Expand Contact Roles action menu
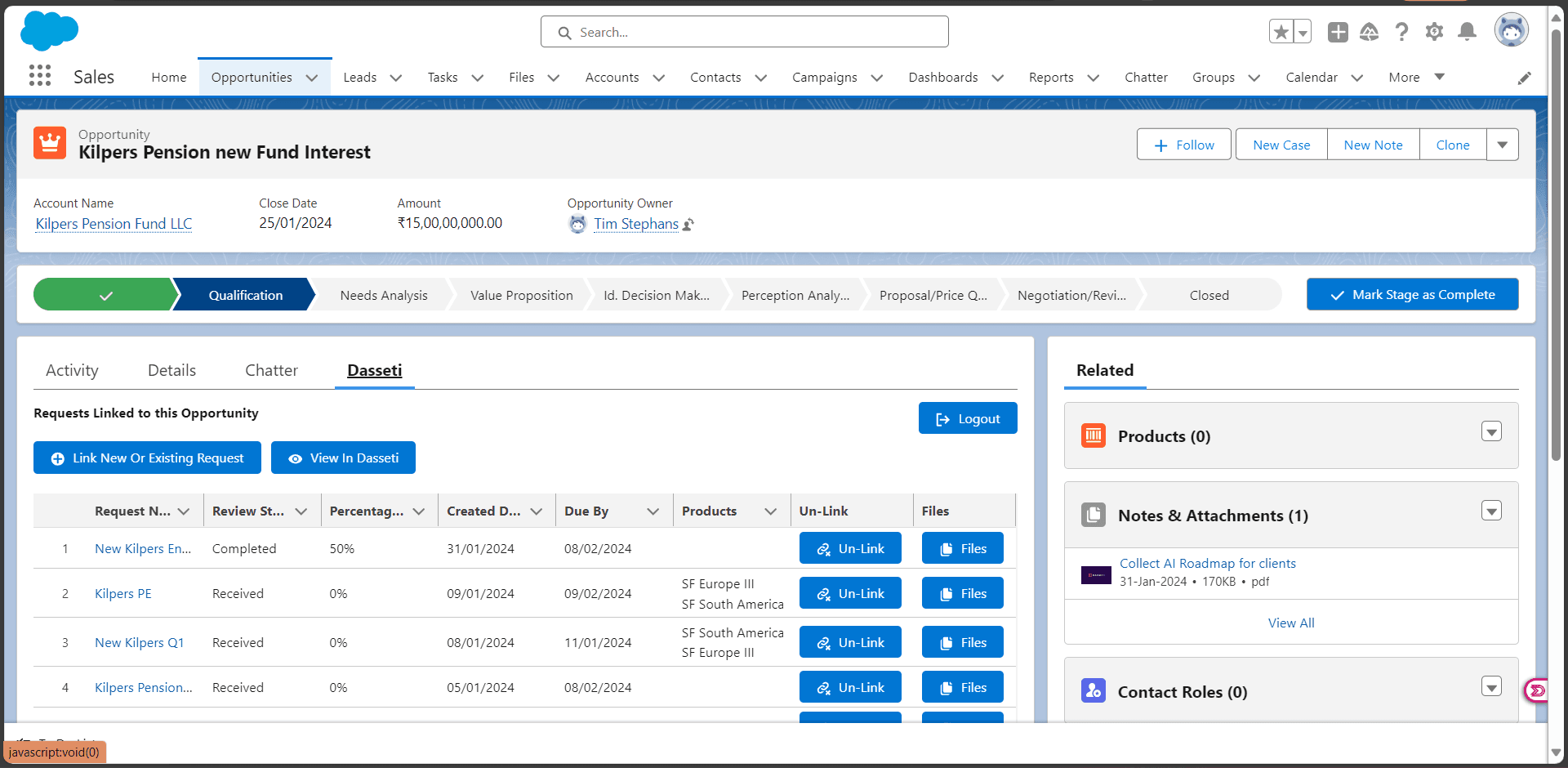The image size is (1568, 768). click(x=1491, y=686)
